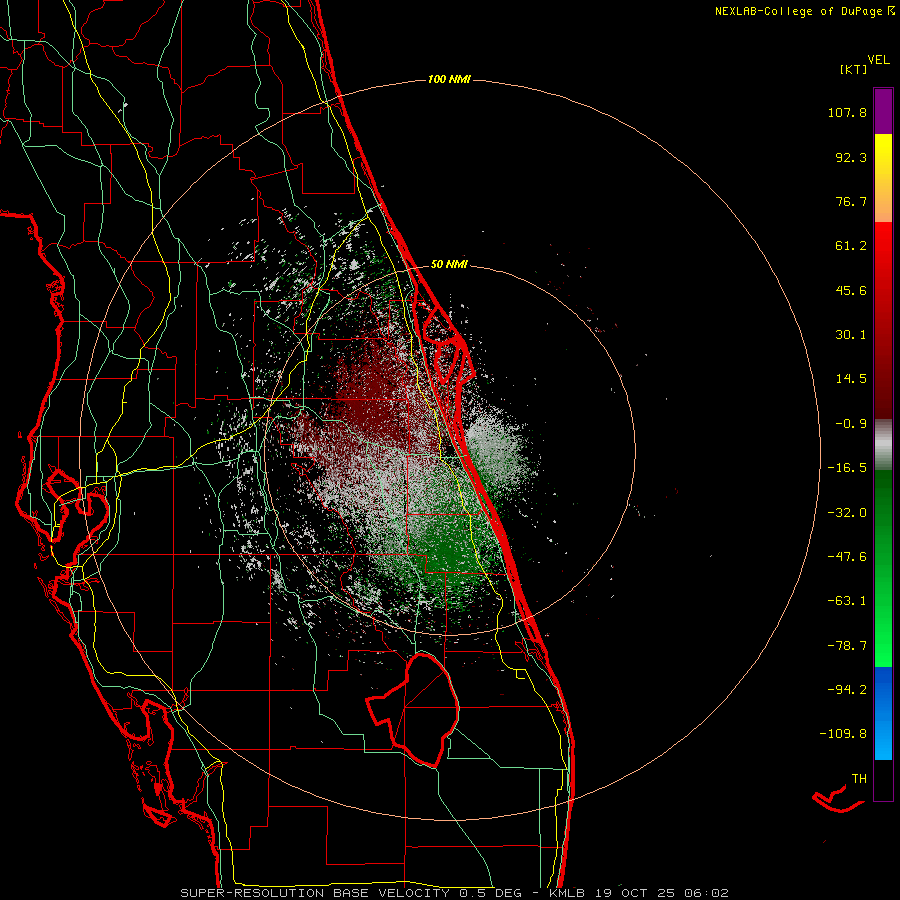Click the -94.2 legend value
900x900 pixels.
click(847, 690)
